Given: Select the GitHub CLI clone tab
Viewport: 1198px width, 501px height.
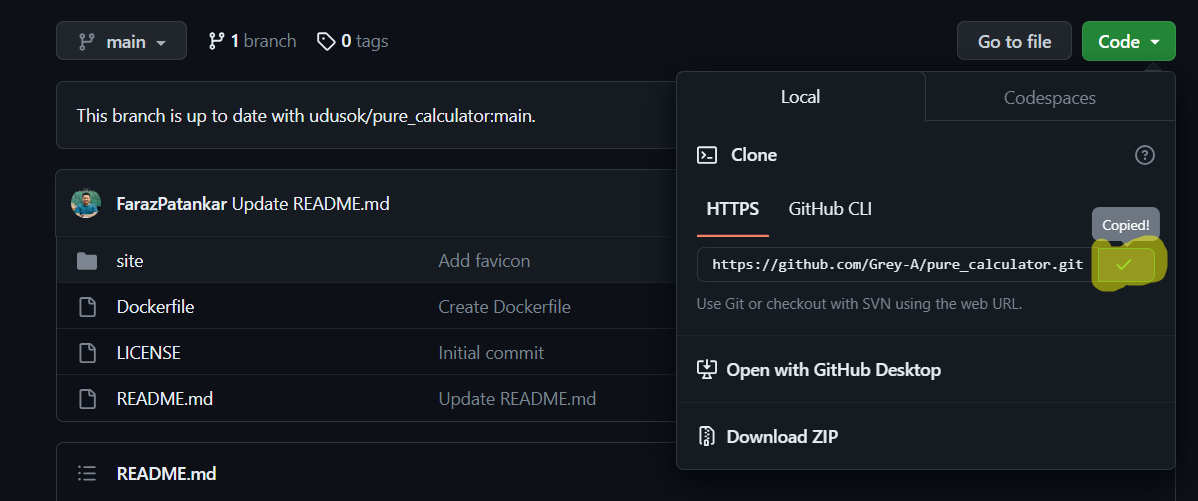Looking at the screenshot, I should (x=830, y=209).
